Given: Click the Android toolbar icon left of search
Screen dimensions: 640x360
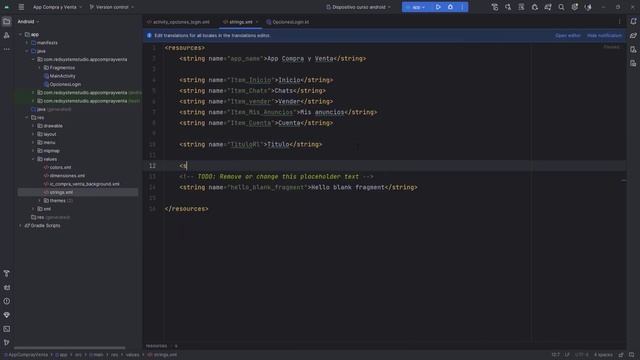Looking at the screenshot, I should point(548,7).
